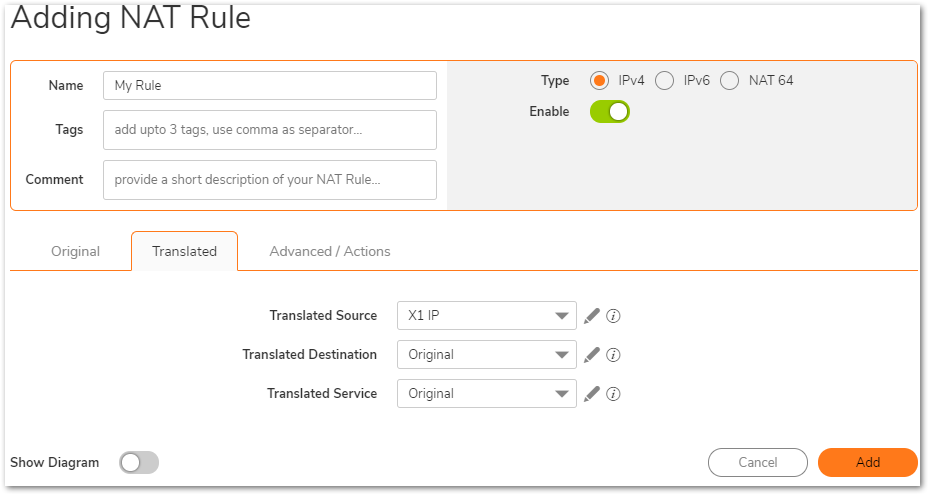Open the Translated Service dropdown
Screen dimensions: 929x495
[486, 394]
